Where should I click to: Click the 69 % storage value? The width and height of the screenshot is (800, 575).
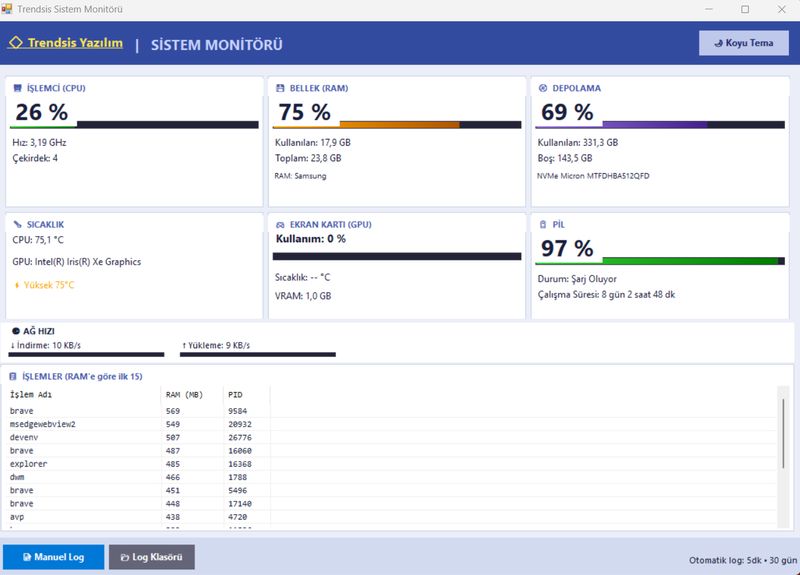[x=567, y=112]
